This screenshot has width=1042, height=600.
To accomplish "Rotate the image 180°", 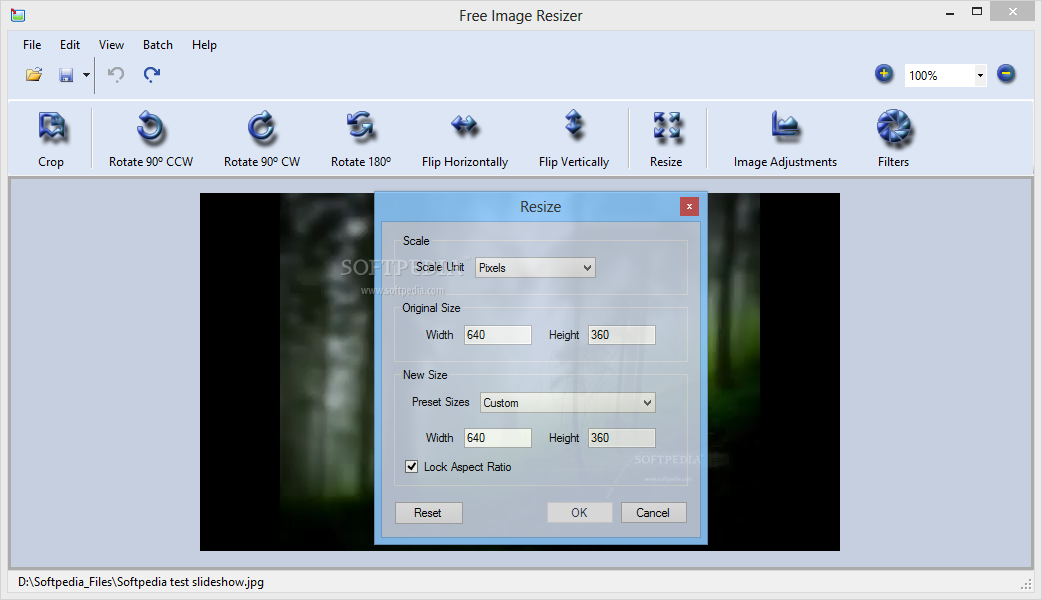I will pyautogui.click(x=361, y=139).
